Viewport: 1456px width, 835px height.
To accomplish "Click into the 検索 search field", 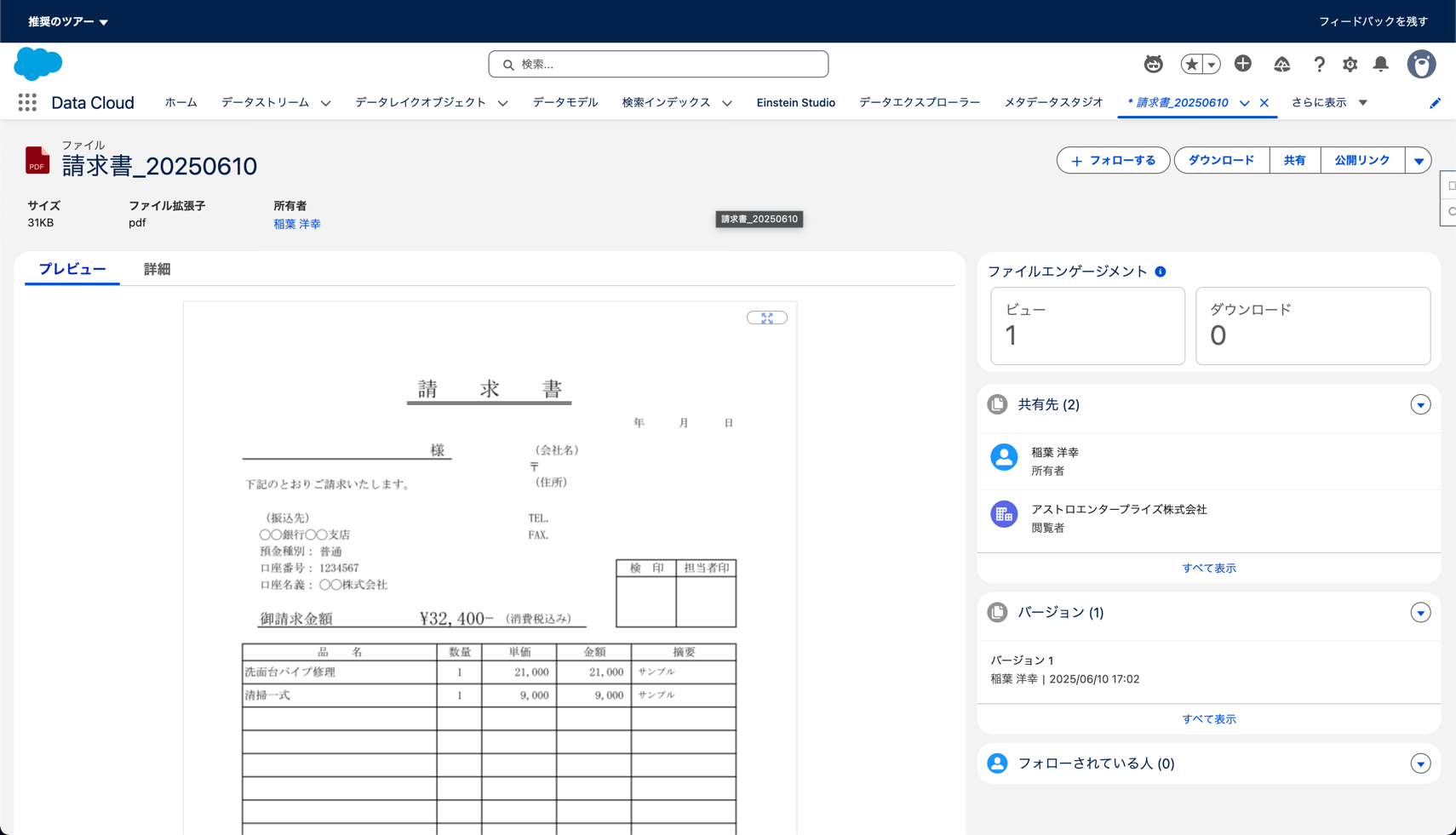I will (x=658, y=65).
